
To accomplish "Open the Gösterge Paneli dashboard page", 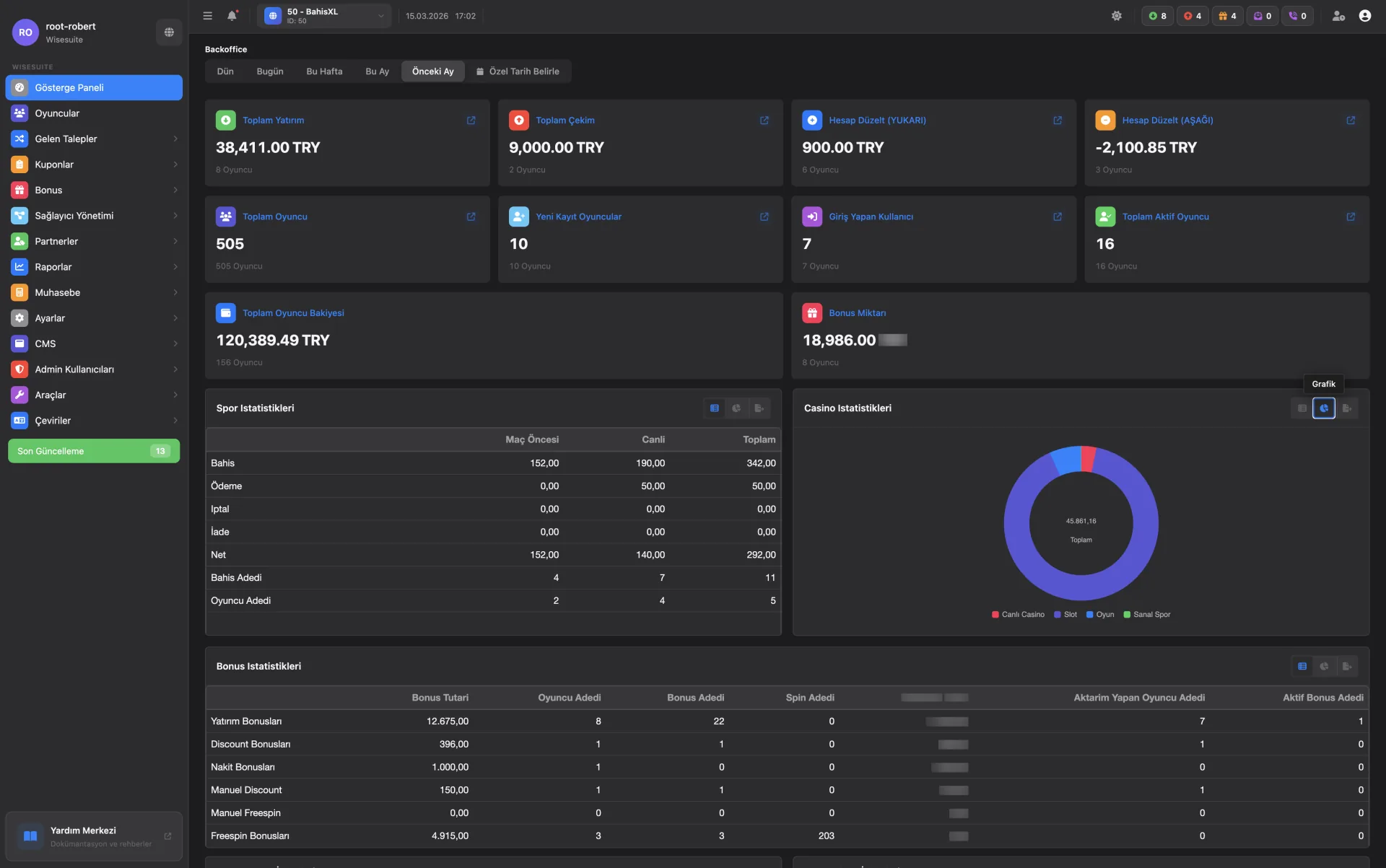I will point(94,87).
